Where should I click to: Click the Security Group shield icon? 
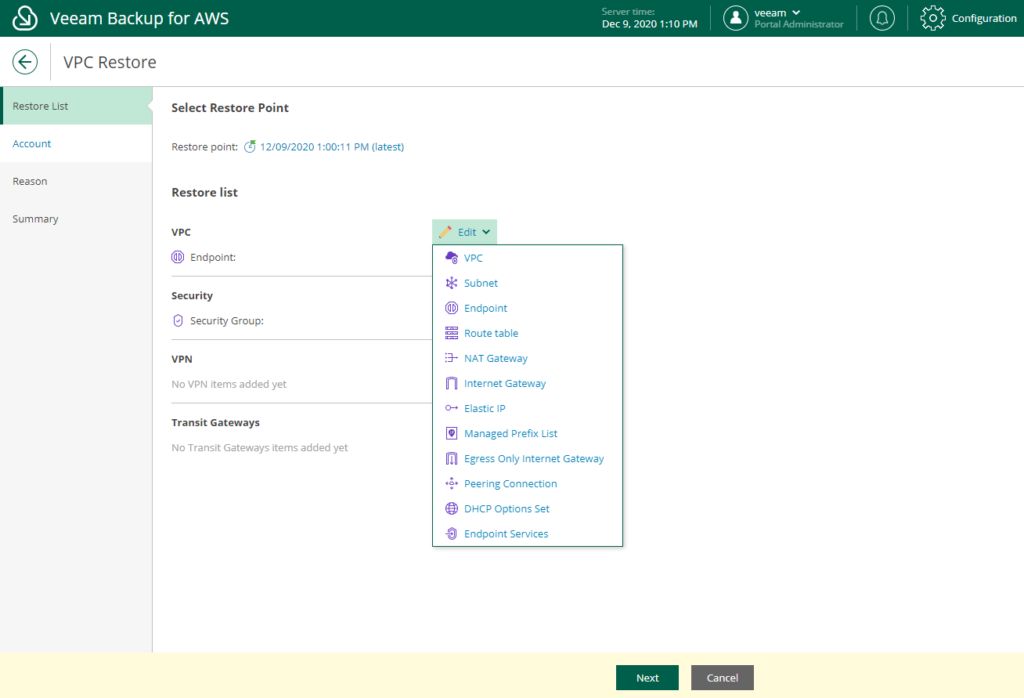tap(178, 321)
